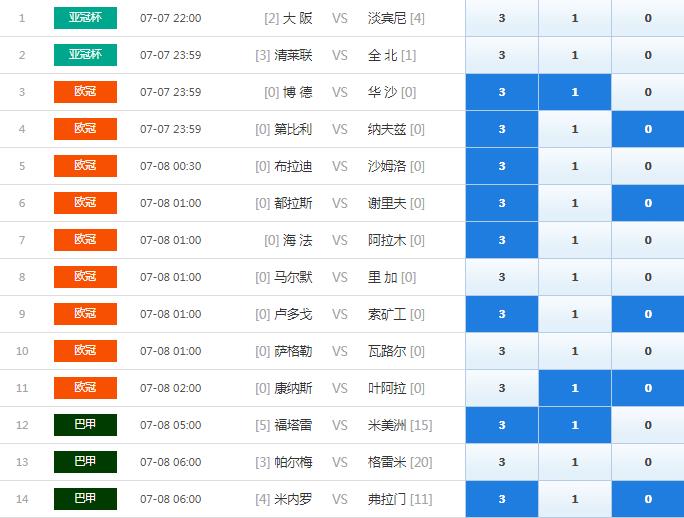Open home team 卢多戈 link
684x518 pixels.
point(293,314)
